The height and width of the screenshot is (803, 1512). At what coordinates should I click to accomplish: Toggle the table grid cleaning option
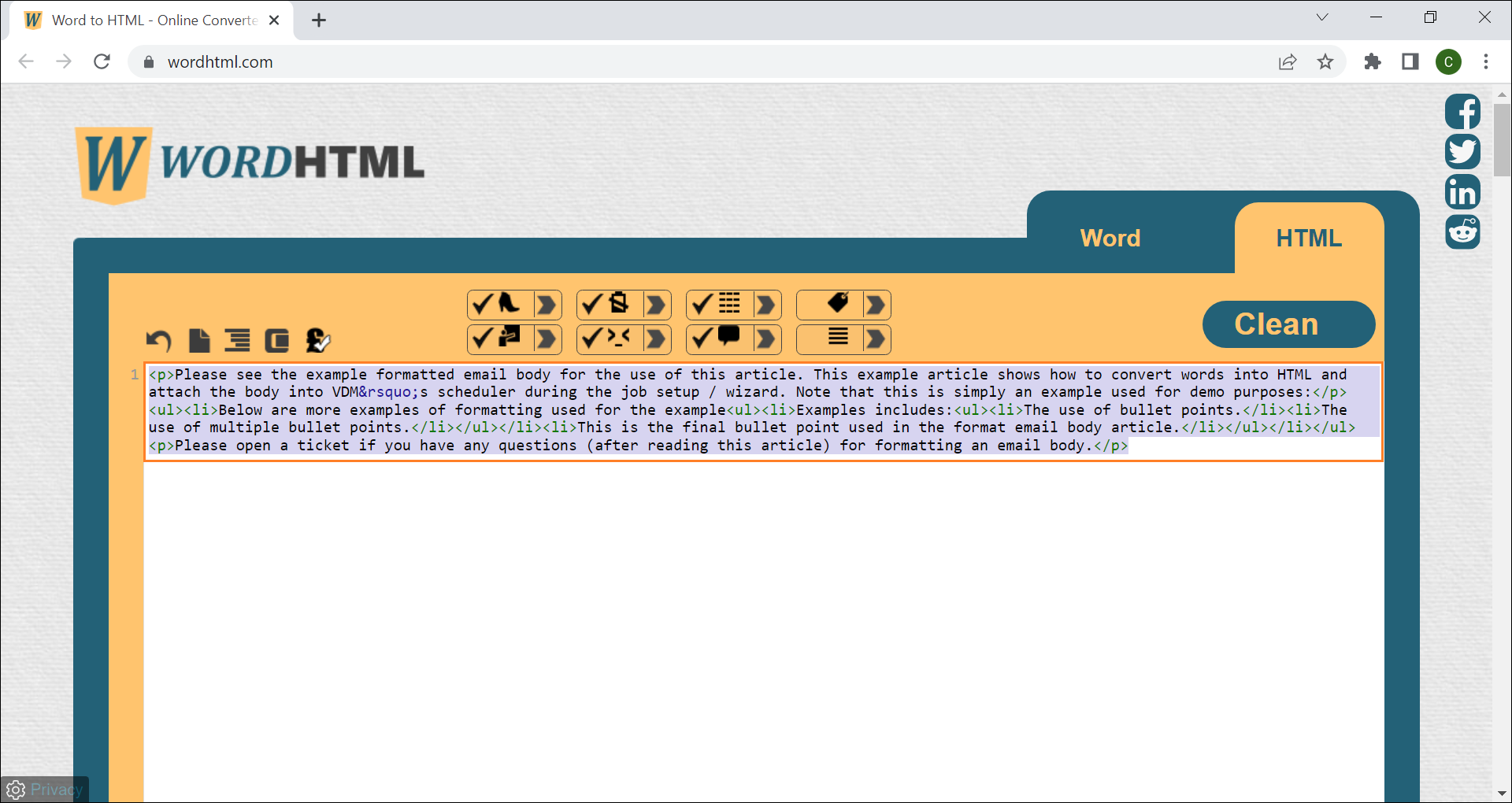pyautogui.click(x=719, y=305)
